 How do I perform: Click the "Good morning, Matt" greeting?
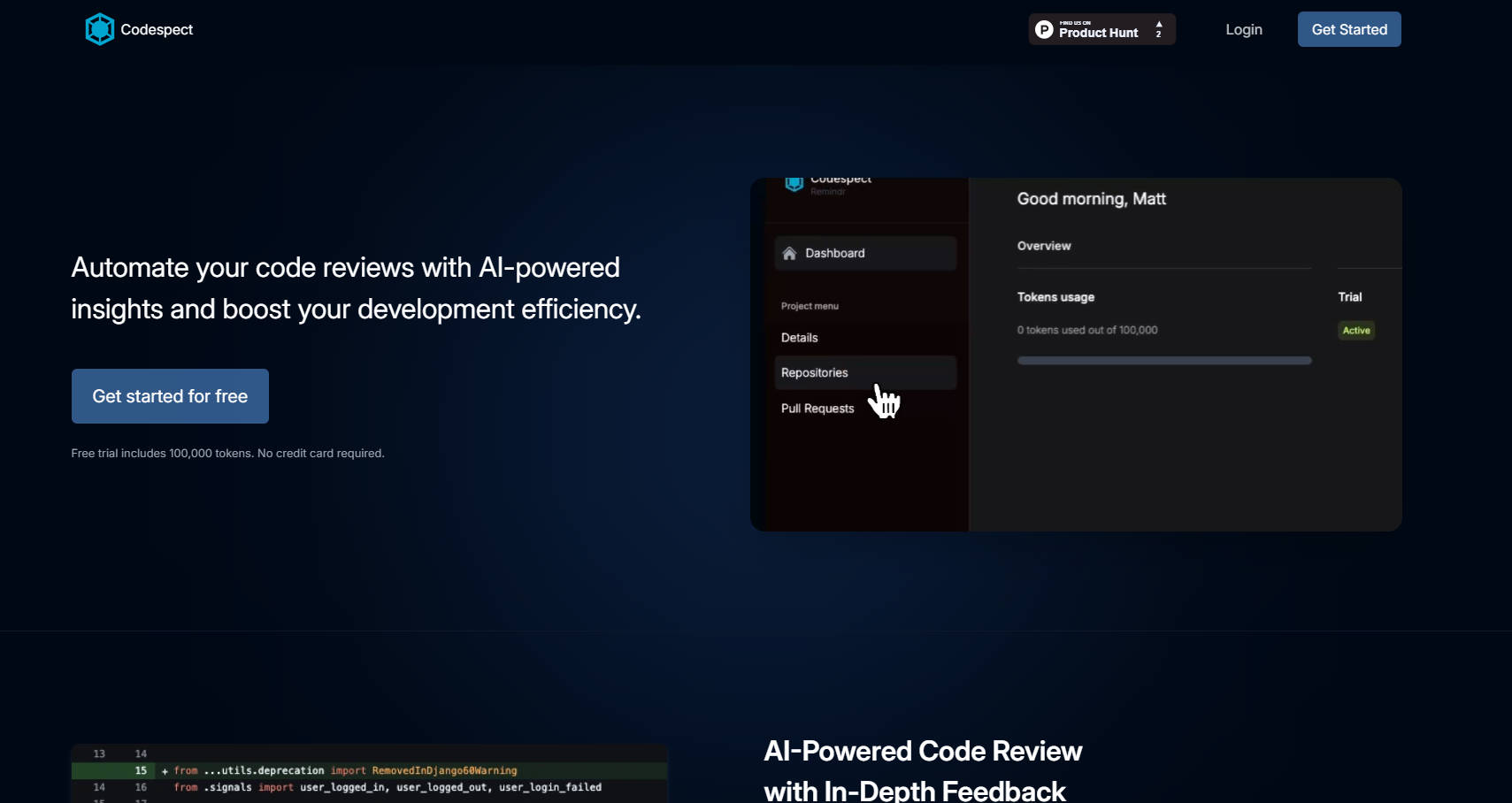(1091, 199)
